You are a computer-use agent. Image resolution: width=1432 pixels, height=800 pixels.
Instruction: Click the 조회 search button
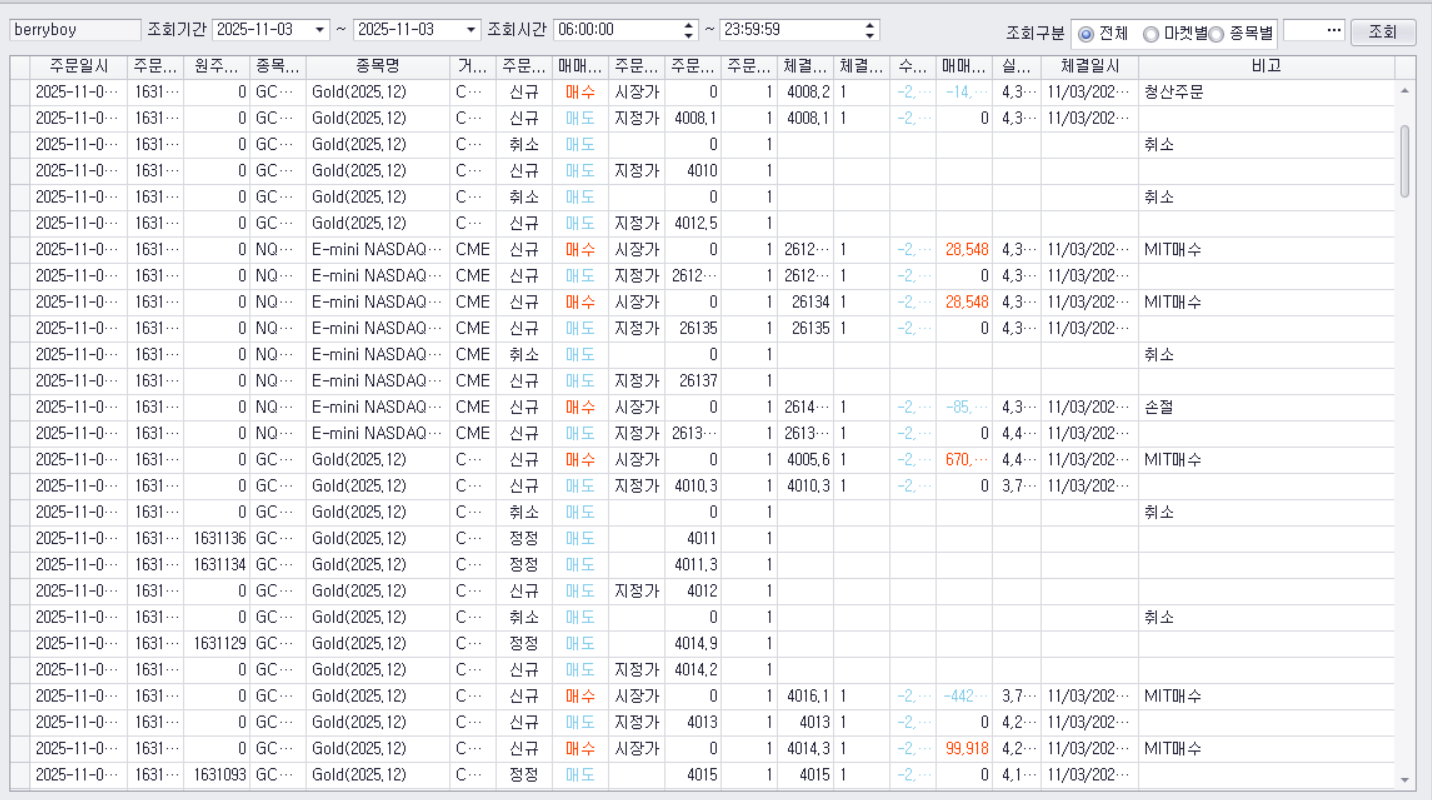[x=1383, y=32]
